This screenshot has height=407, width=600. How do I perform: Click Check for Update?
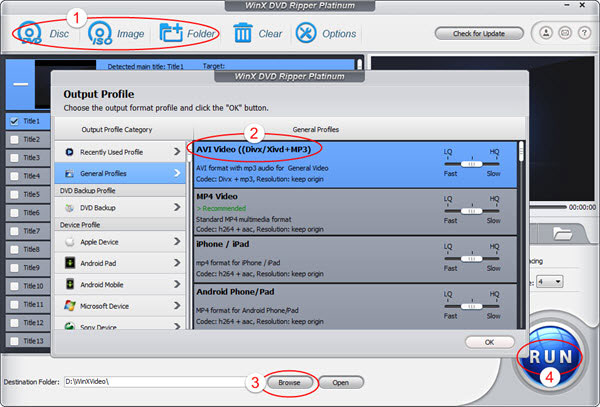pyautogui.click(x=479, y=34)
